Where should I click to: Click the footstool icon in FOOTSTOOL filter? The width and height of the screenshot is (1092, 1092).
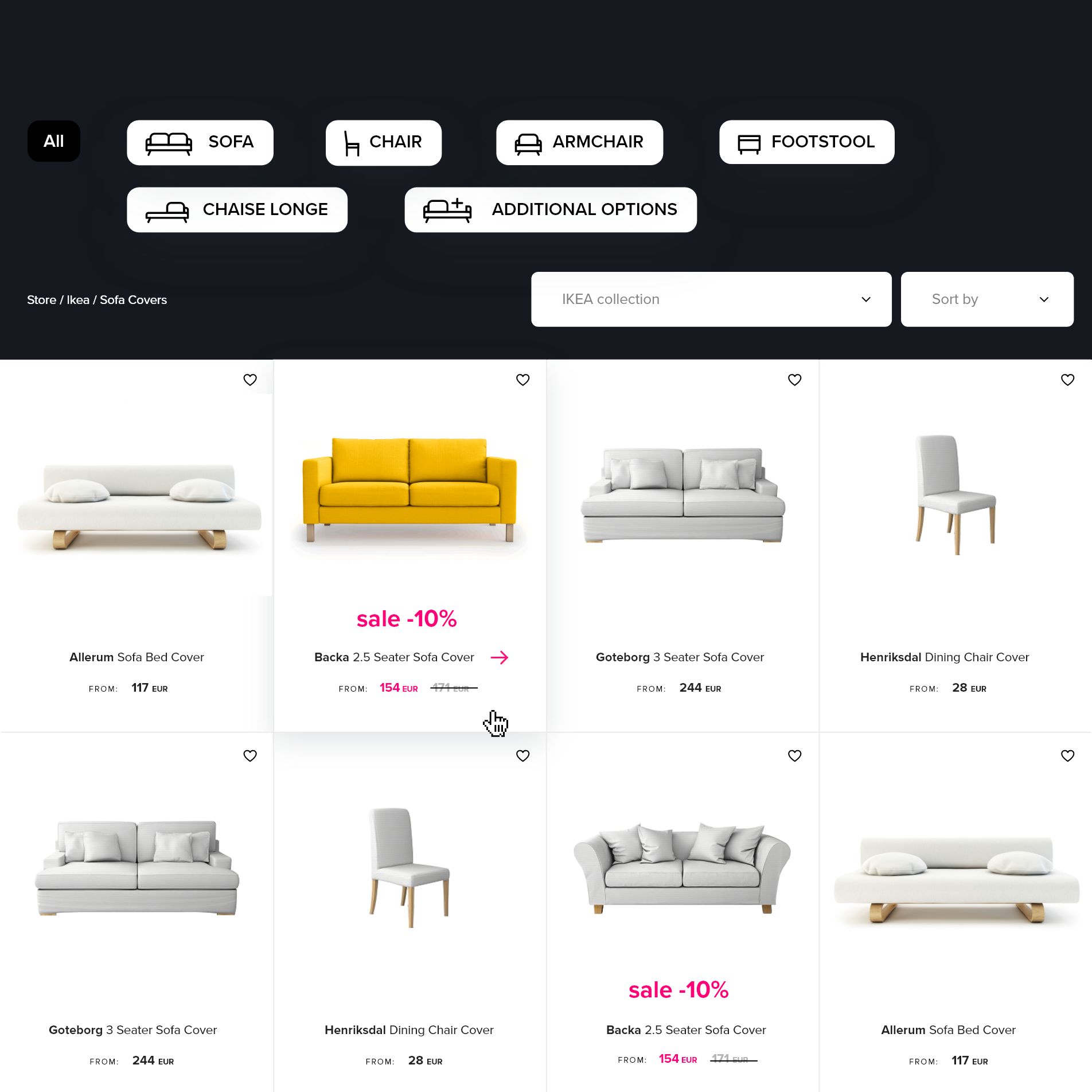[x=749, y=144]
